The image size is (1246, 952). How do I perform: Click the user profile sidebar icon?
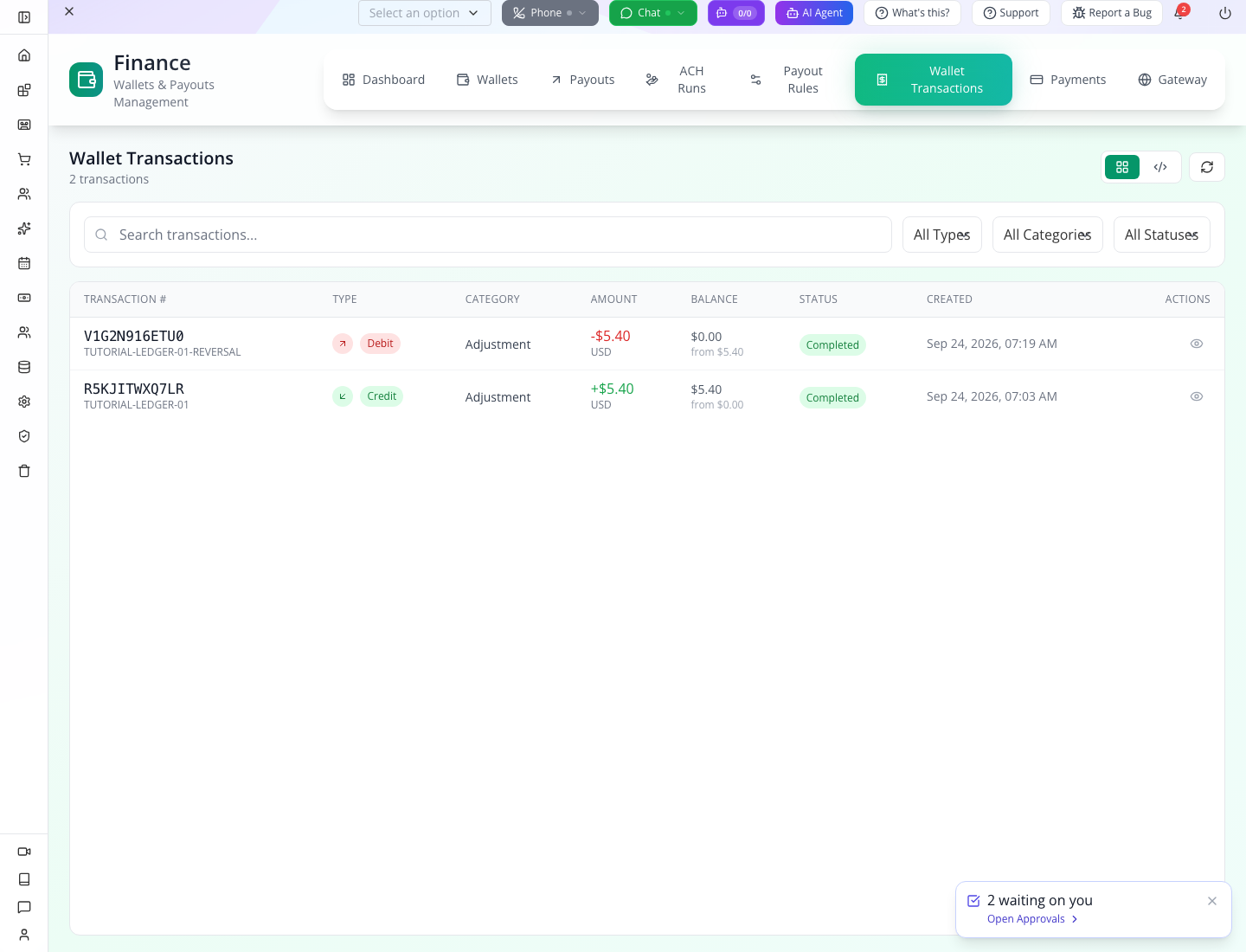click(24, 935)
